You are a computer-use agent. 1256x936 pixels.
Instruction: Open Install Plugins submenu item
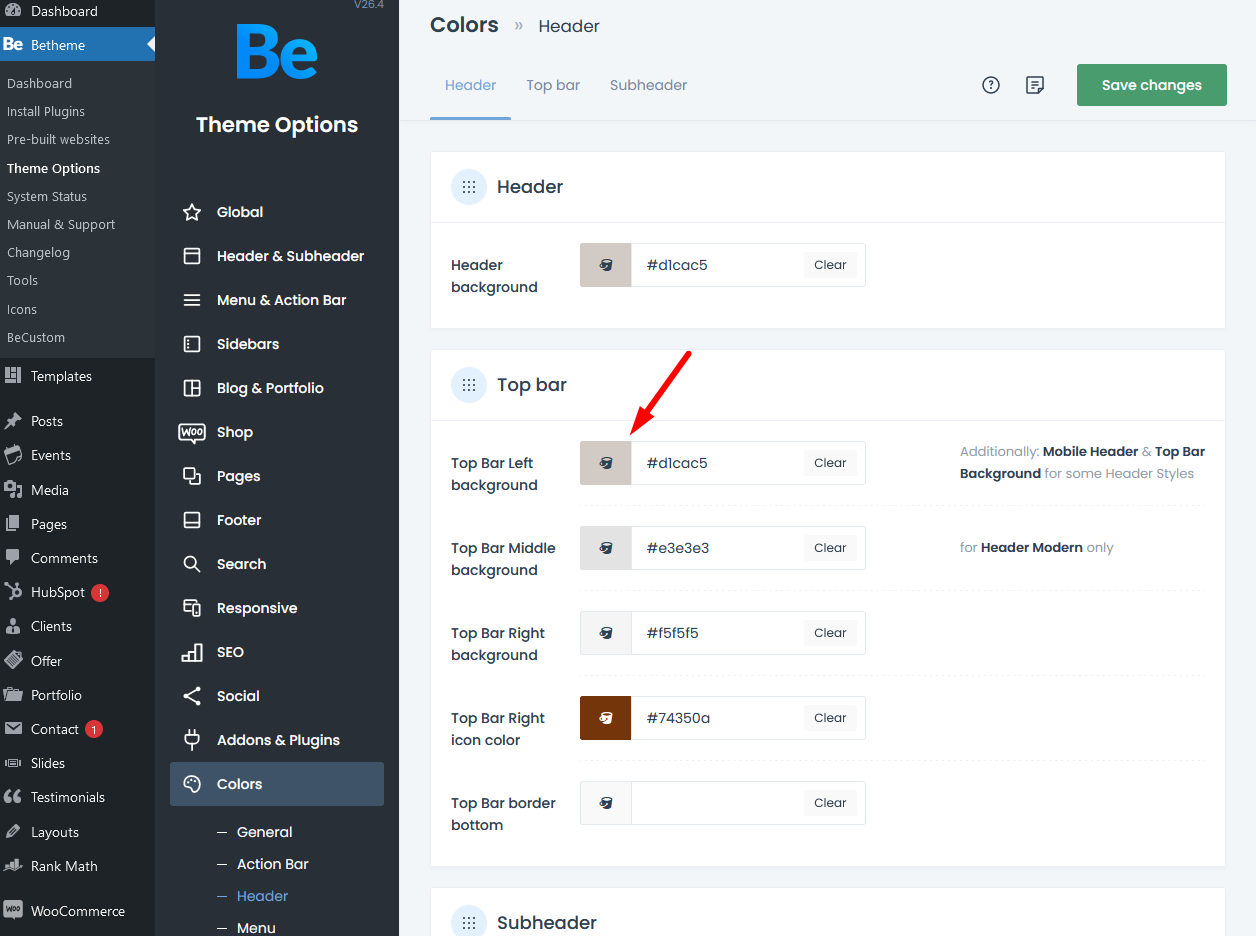(46, 111)
